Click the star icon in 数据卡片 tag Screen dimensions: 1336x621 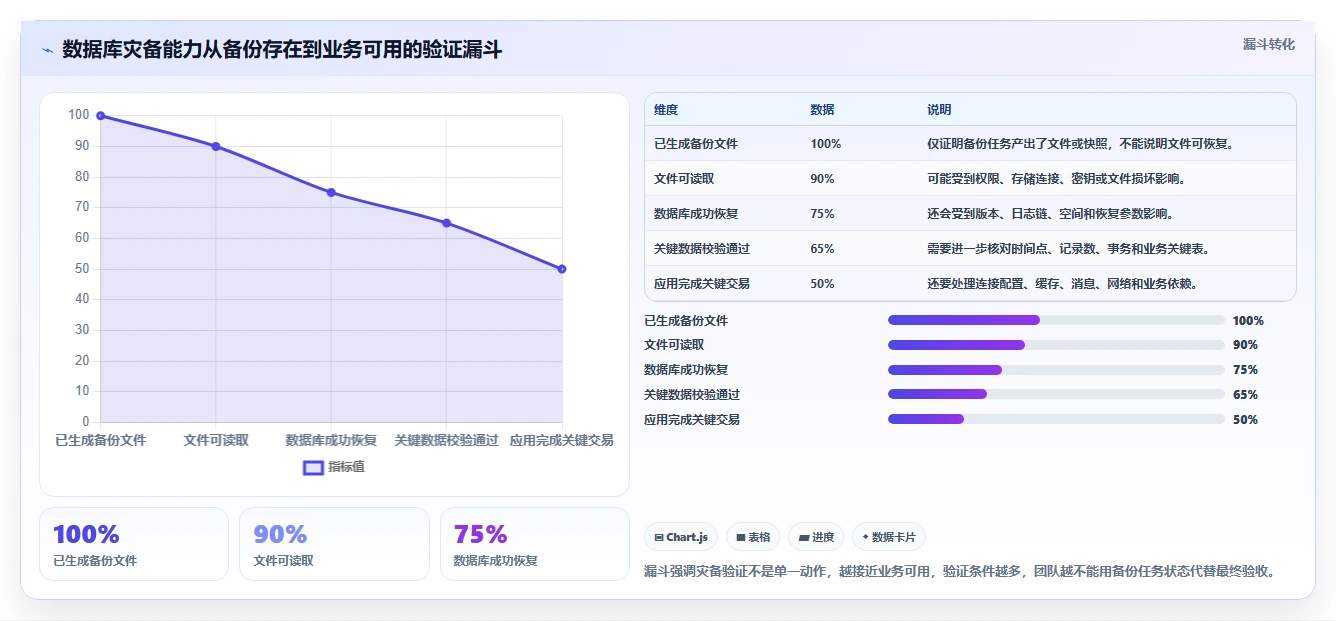coord(865,537)
